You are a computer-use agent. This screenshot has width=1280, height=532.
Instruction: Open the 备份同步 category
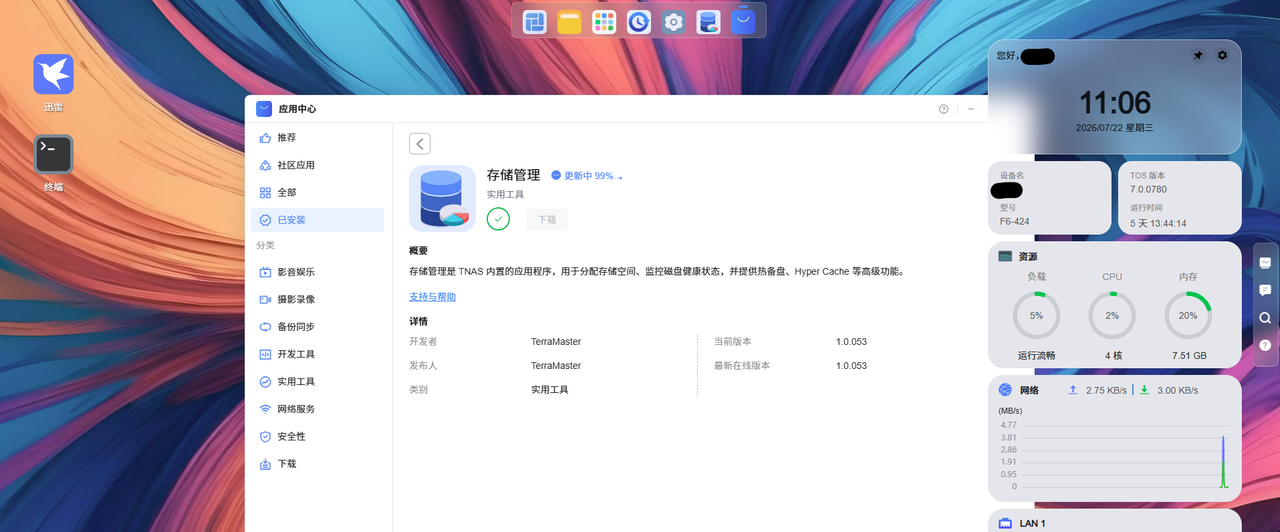(317, 327)
